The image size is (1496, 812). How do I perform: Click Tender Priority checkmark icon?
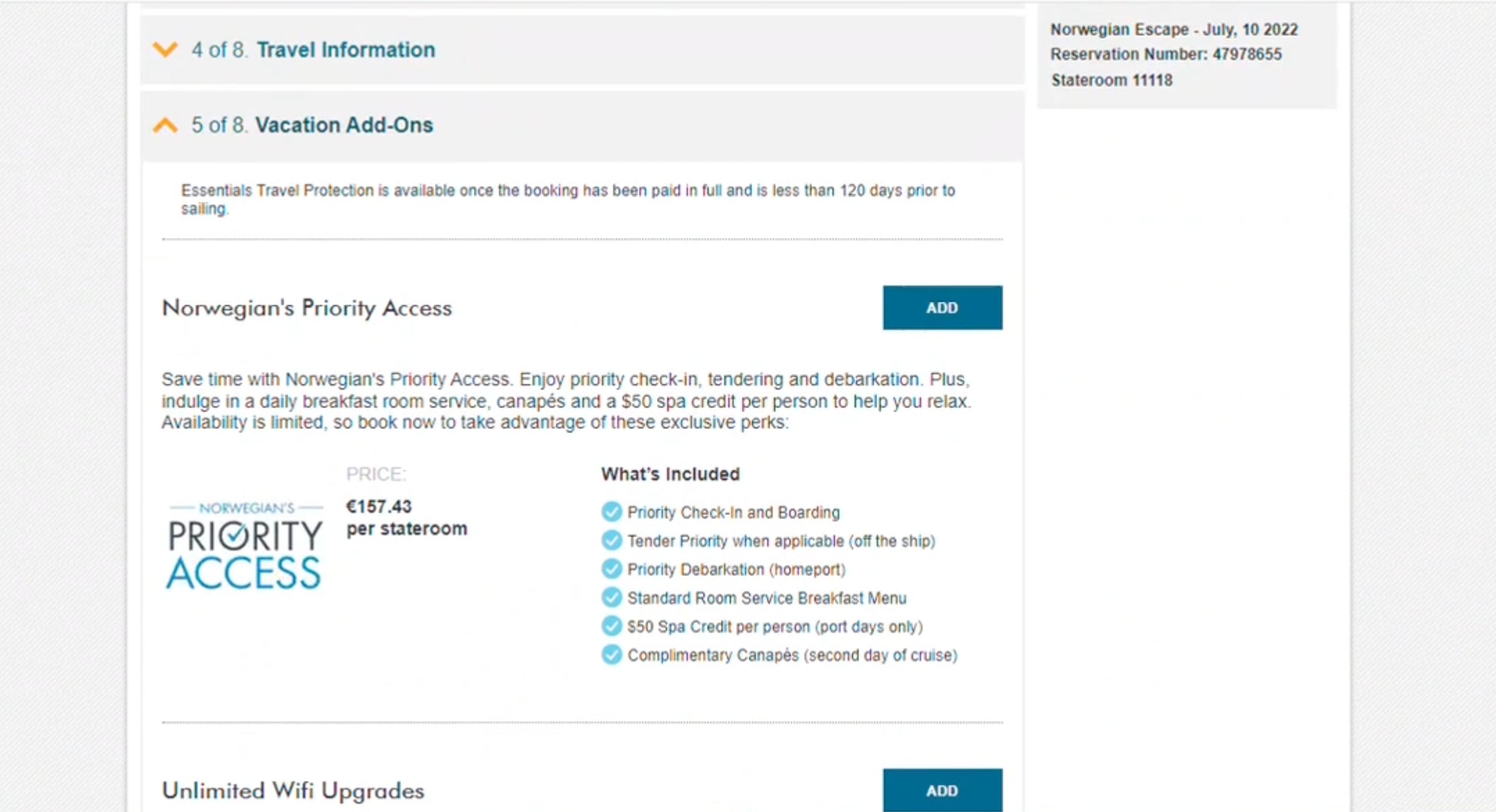611,540
